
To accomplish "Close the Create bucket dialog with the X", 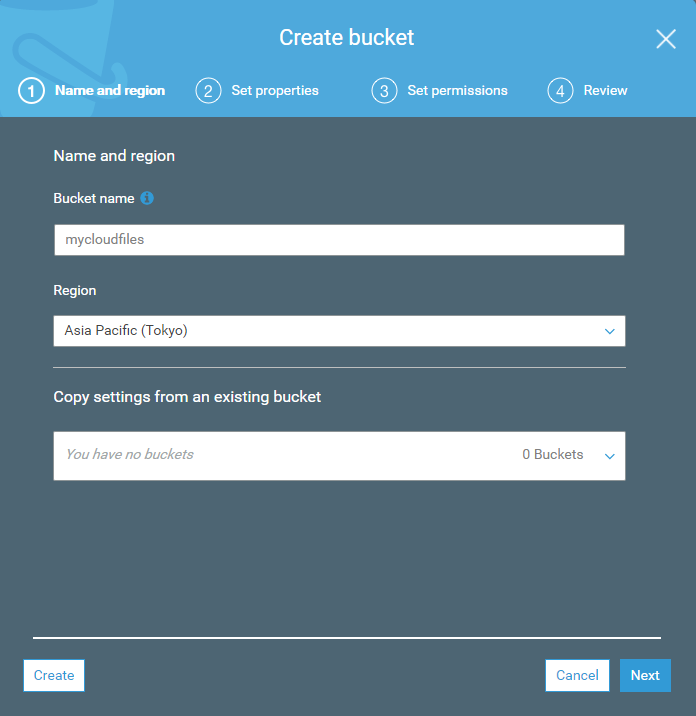I will pos(666,39).
